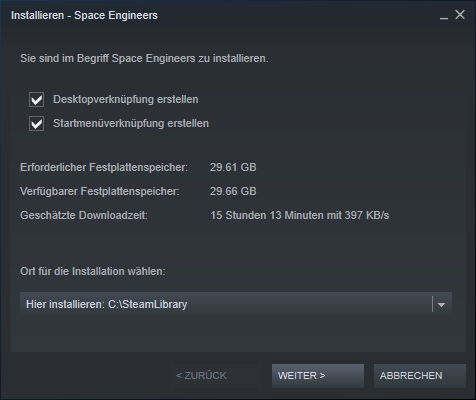Toggle the Startmenüverknüpfung erstellen checkbox
Image resolution: width=476 pixels, height=400 pixels.
36,124
